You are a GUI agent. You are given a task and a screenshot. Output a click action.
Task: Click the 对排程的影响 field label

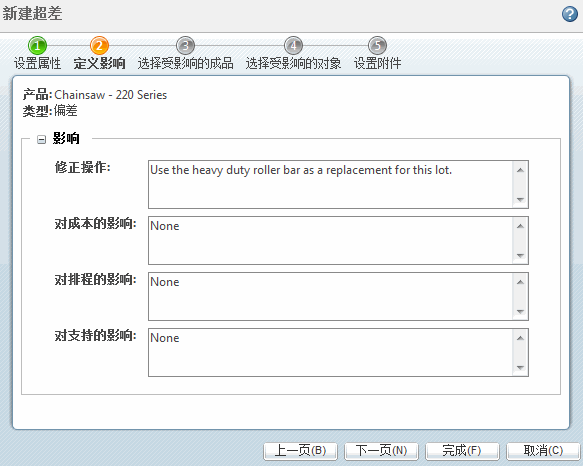(x=96, y=279)
